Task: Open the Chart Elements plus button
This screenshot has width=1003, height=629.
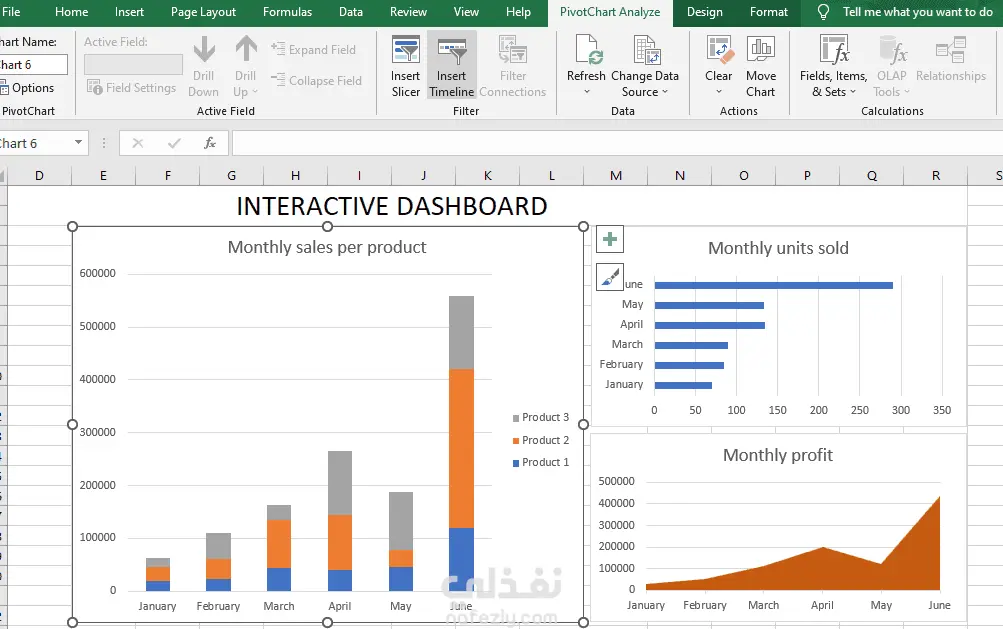Action: pos(610,239)
